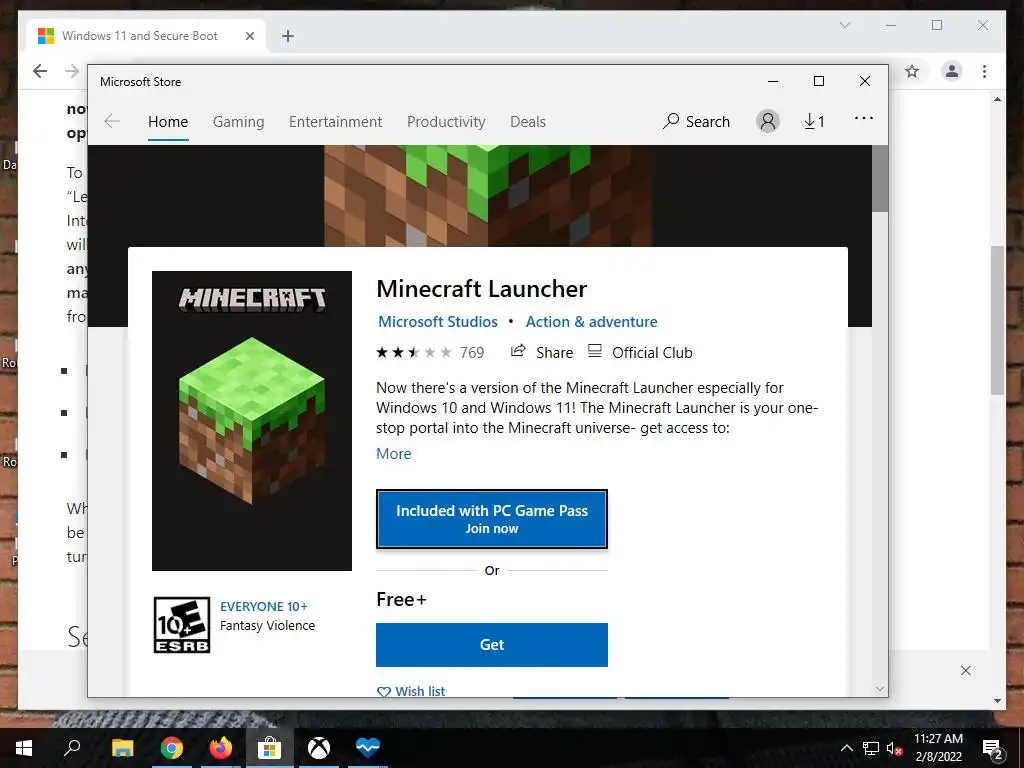Open the Windows Start menu
This screenshot has height=768, width=1024.
[24, 748]
